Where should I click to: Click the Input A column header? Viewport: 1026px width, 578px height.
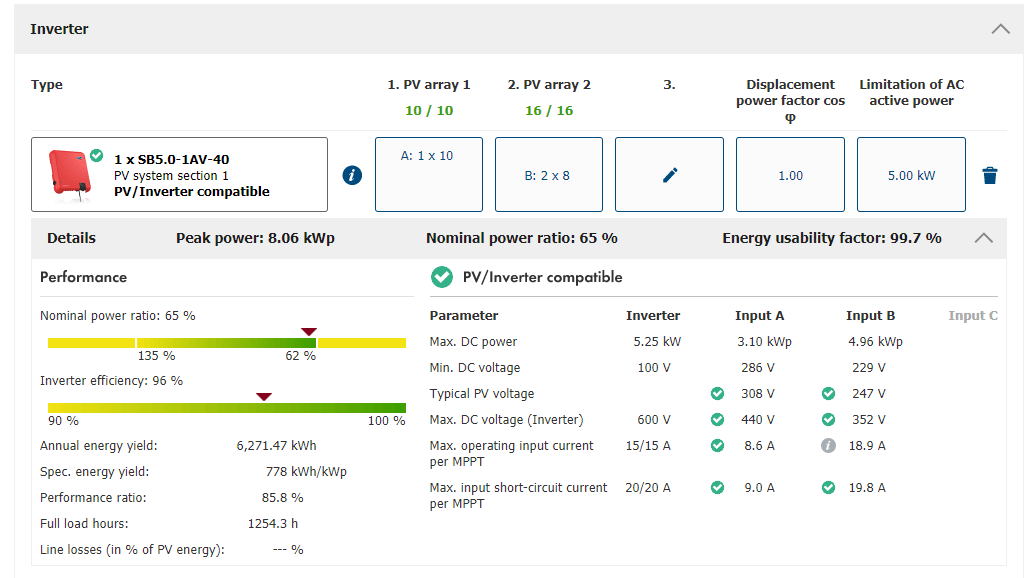(759, 316)
